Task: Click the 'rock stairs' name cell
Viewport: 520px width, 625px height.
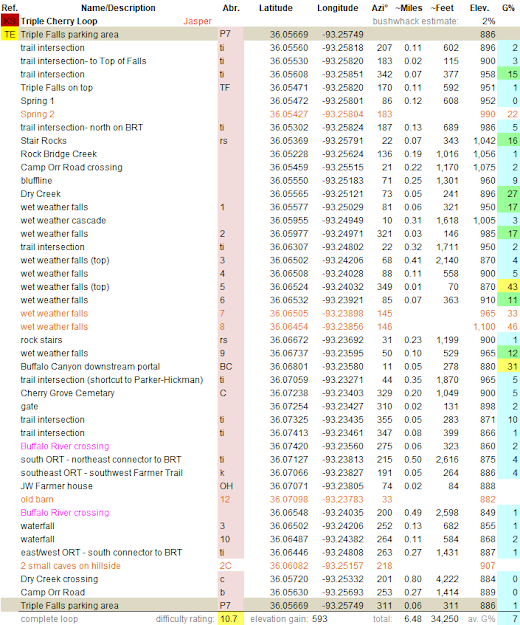Action: tap(41, 340)
